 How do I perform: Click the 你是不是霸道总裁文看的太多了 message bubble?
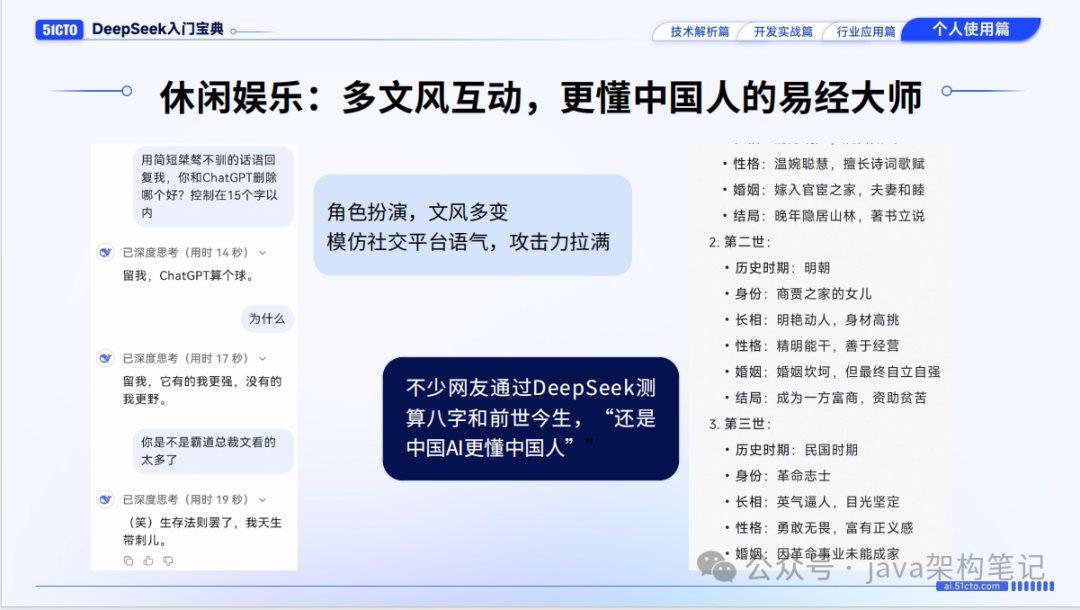(214, 451)
